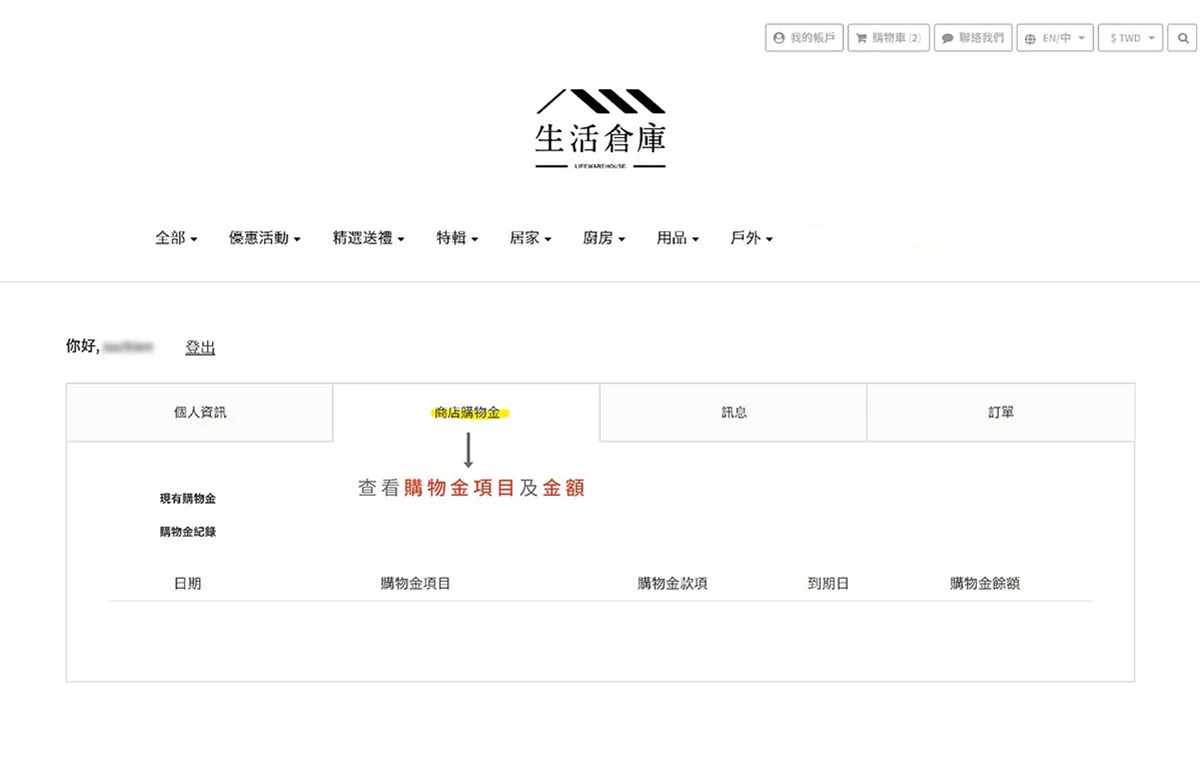Switch to the 訊息 tab

pos(733,412)
